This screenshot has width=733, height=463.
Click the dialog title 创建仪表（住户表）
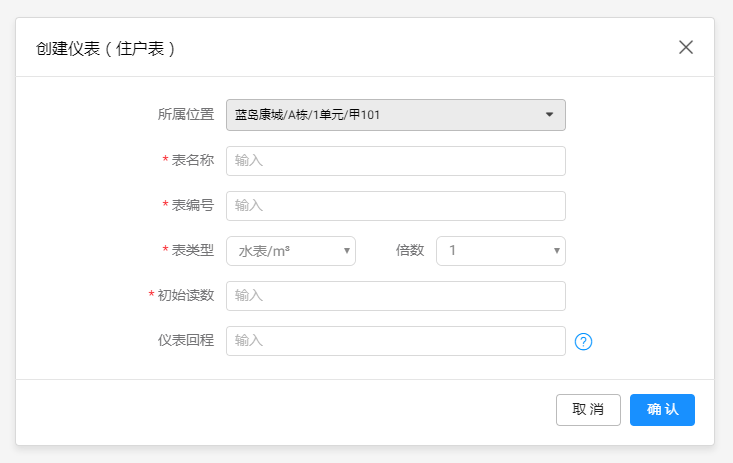pos(107,48)
